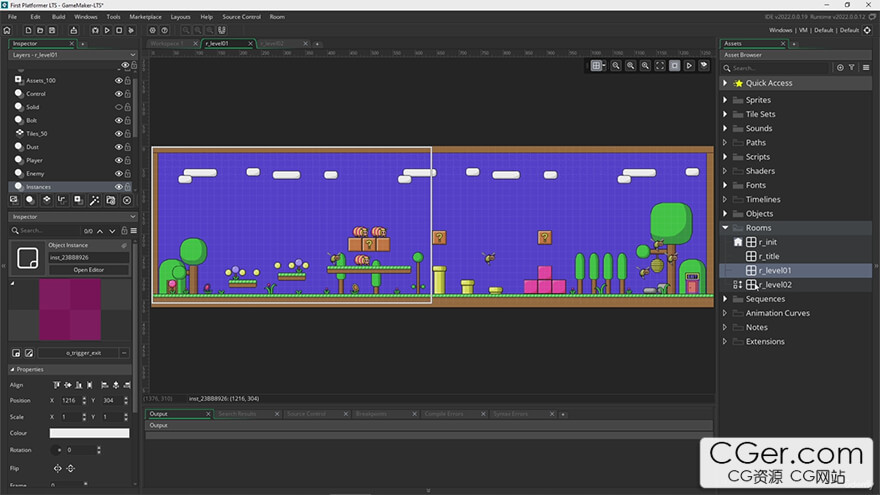
Task: Open the Colour swatch for instance
Action: point(89,433)
